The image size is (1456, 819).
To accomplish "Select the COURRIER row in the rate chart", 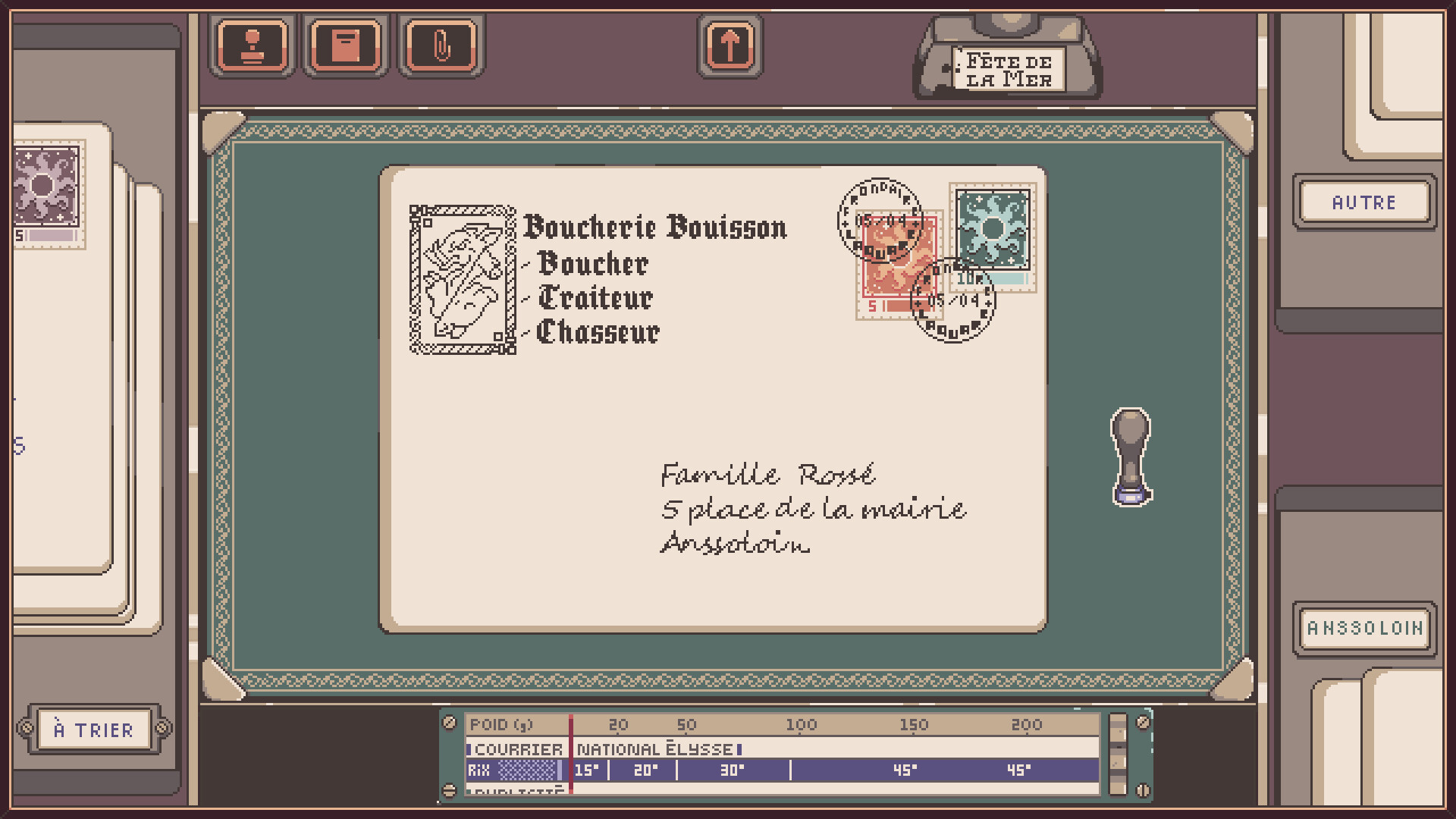I will [514, 748].
